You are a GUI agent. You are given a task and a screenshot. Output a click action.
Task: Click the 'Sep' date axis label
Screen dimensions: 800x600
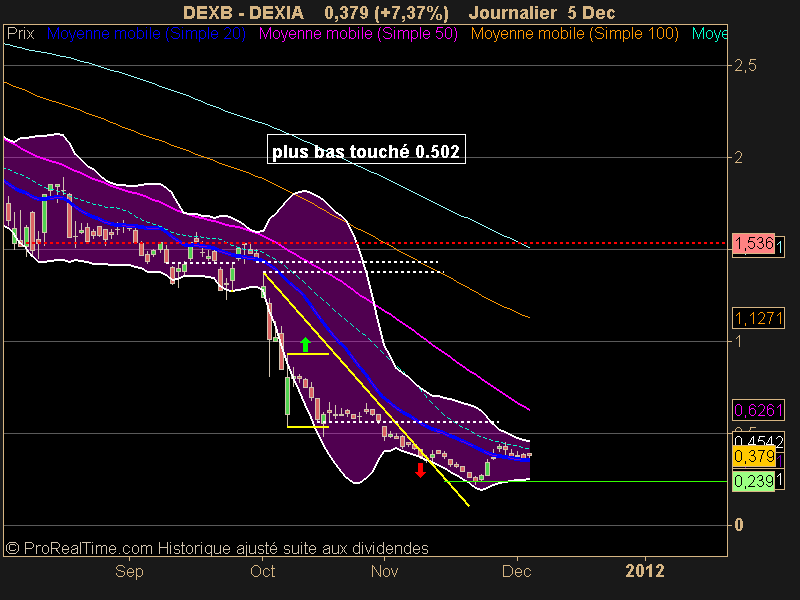pos(129,571)
